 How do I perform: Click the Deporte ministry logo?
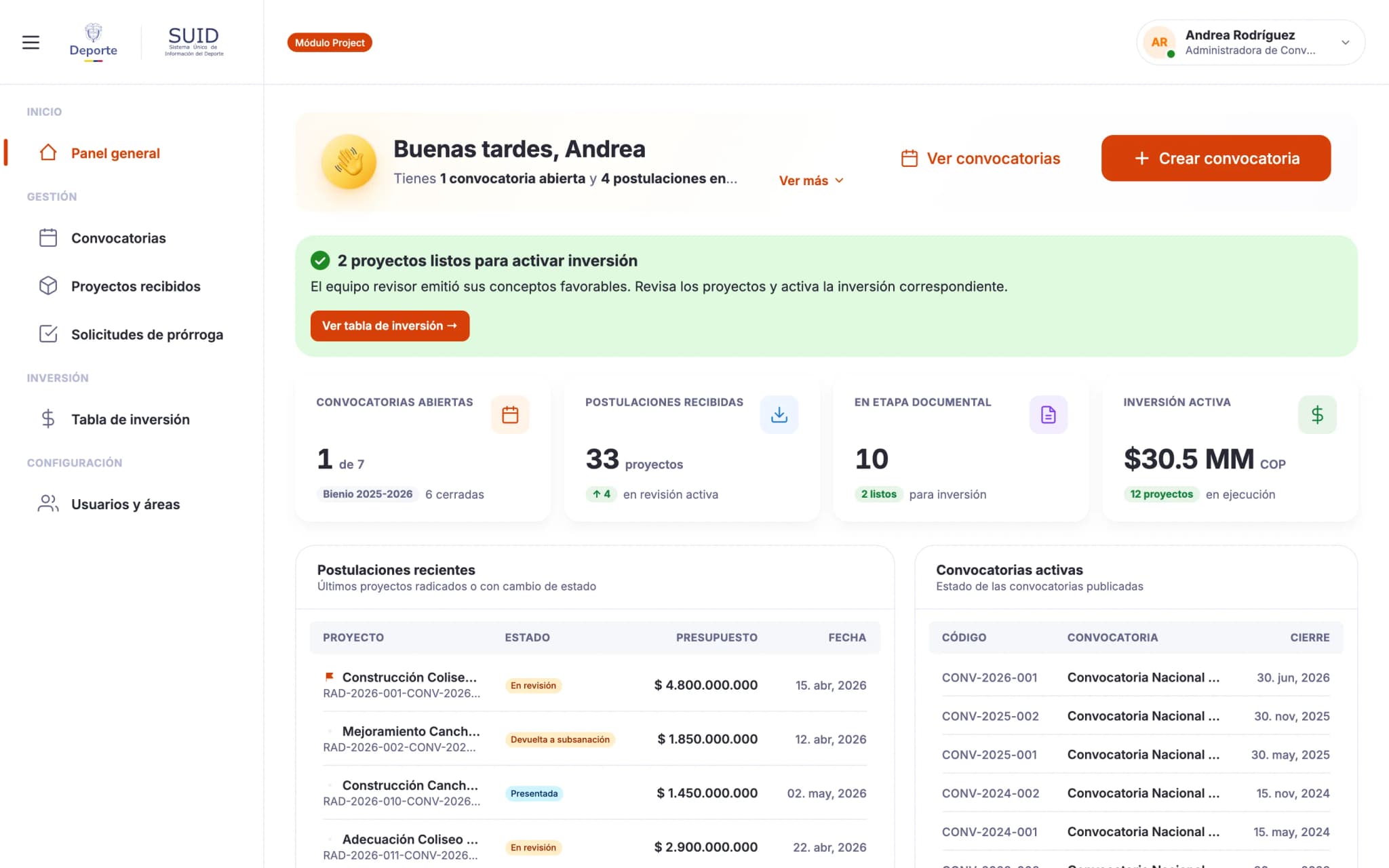[94, 42]
